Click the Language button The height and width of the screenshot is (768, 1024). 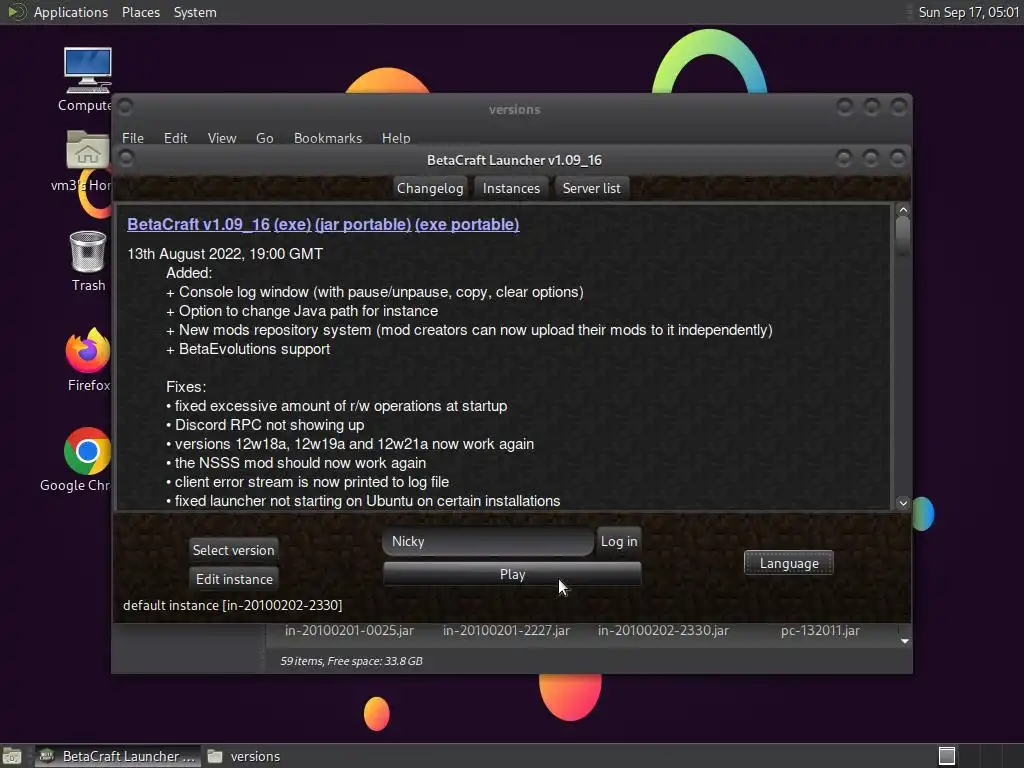(x=789, y=563)
